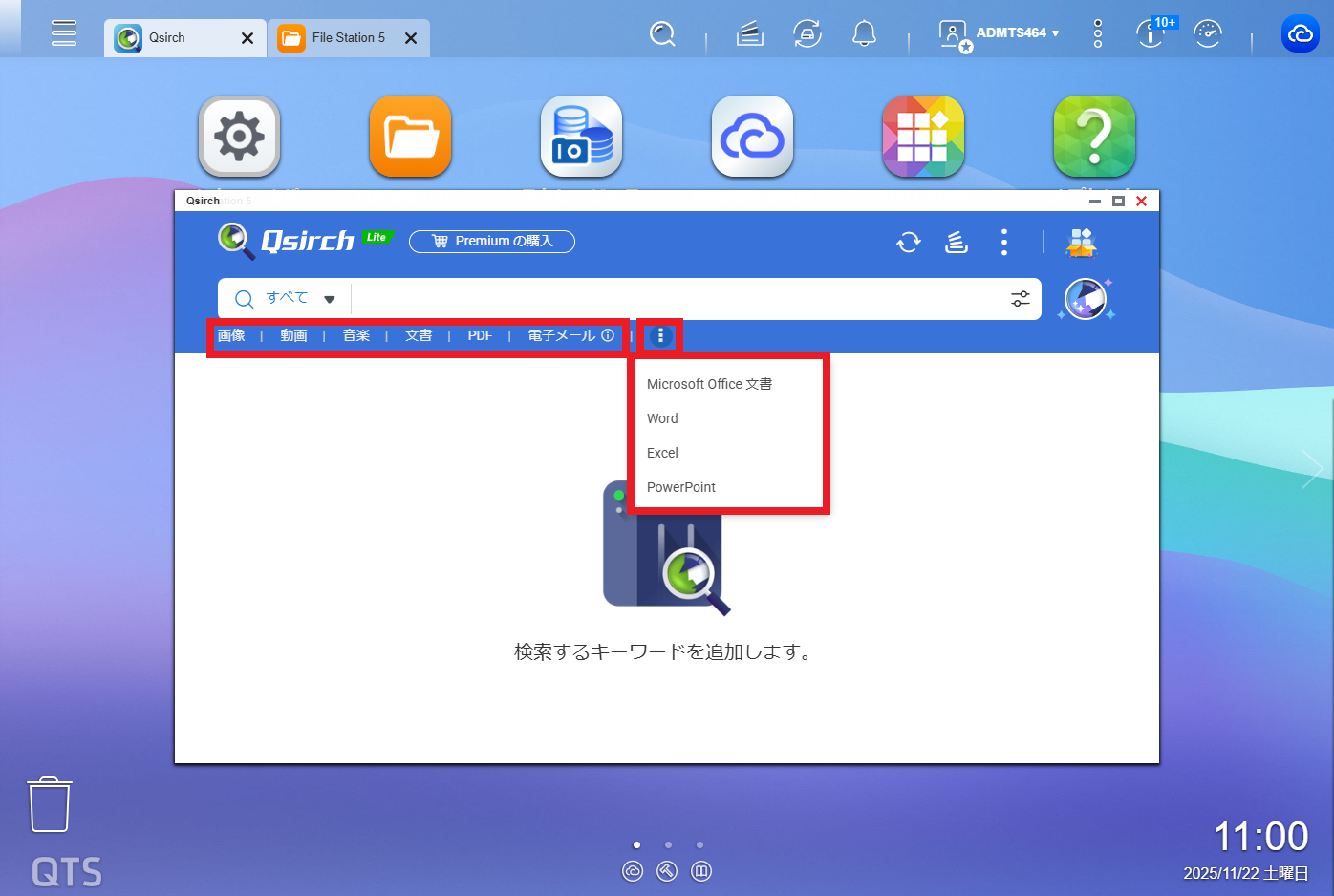Open external devices icon in top bar
The height and width of the screenshot is (896, 1334).
(x=807, y=34)
